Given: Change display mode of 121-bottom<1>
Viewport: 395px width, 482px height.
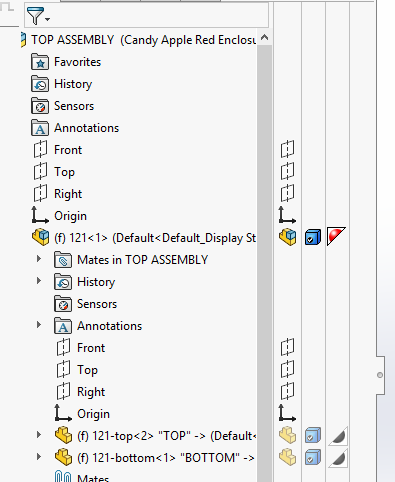Looking at the screenshot, I should pyautogui.click(x=313, y=457).
